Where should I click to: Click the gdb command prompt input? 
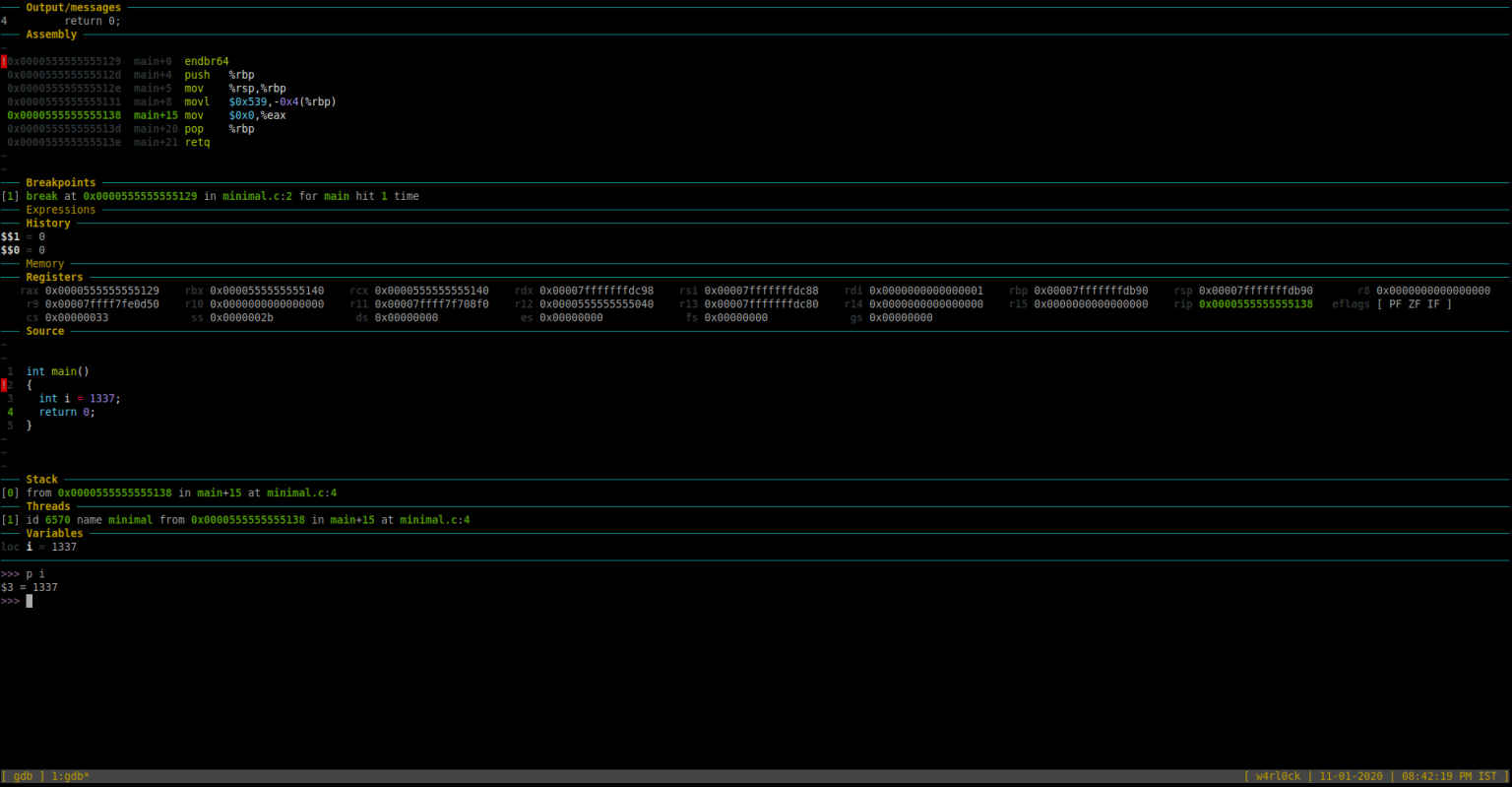click(x=30, y=600)
